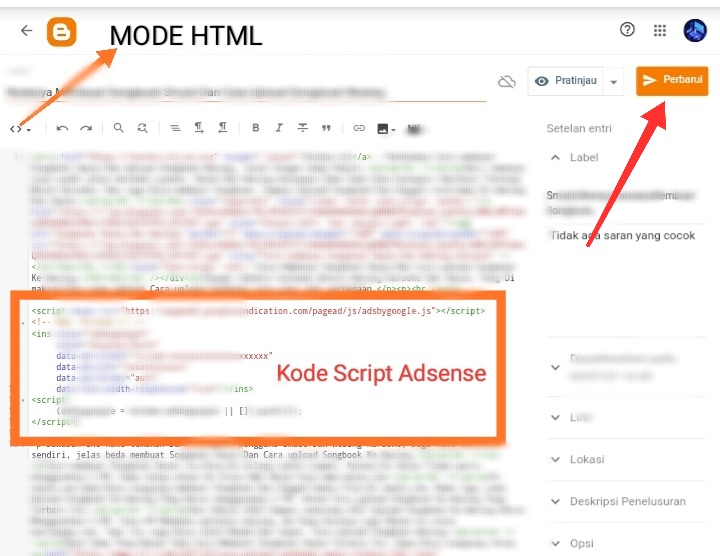This screenshot has width=720, height=556.
Task: Click the adsbygoogle.js script line
Action: tap(258, 311)
